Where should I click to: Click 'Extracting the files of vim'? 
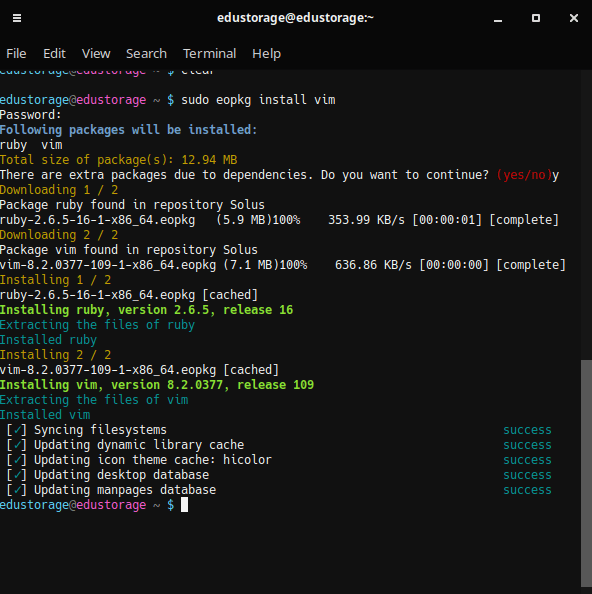click(94, 400)
